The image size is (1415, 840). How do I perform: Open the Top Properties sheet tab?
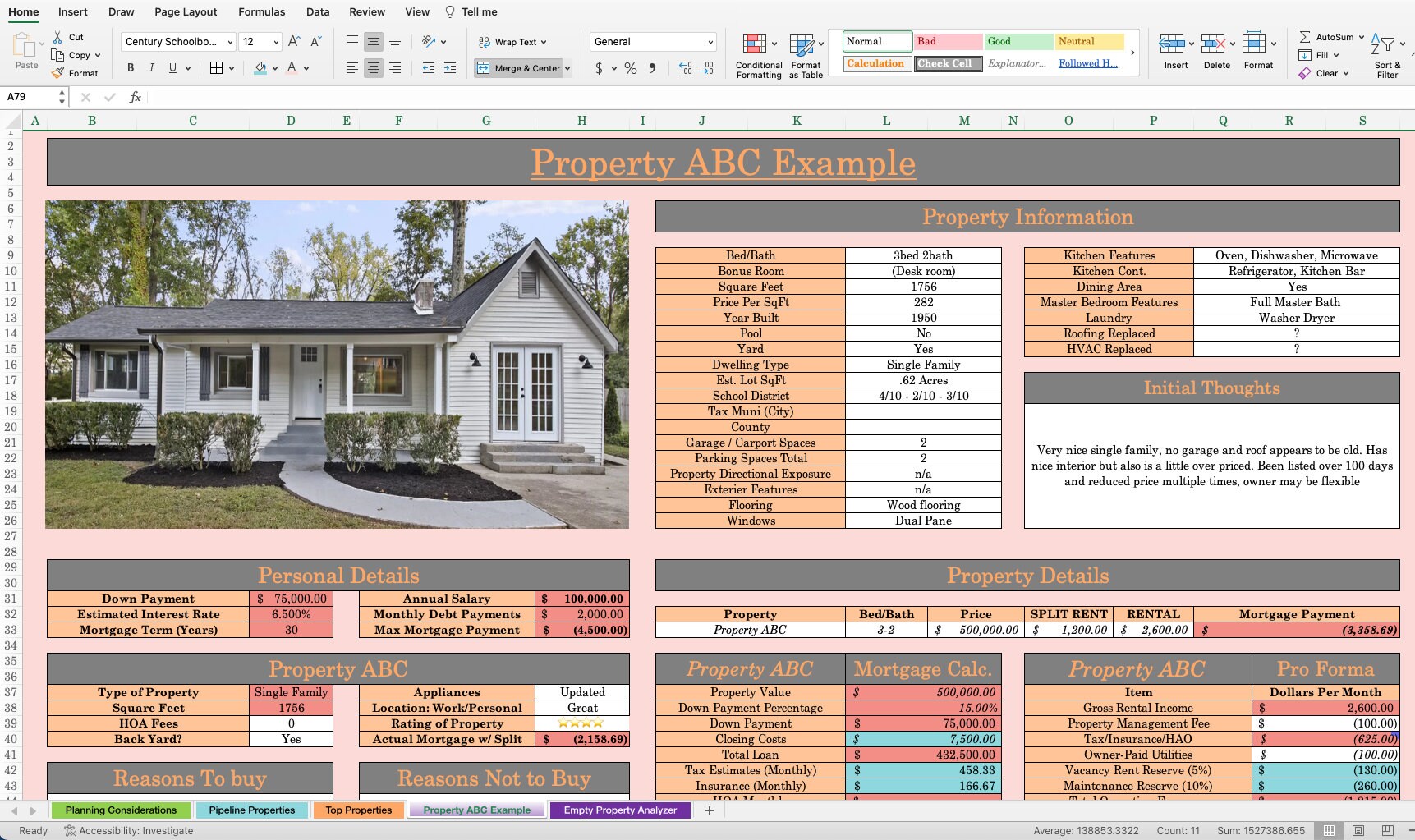[358, 810]
